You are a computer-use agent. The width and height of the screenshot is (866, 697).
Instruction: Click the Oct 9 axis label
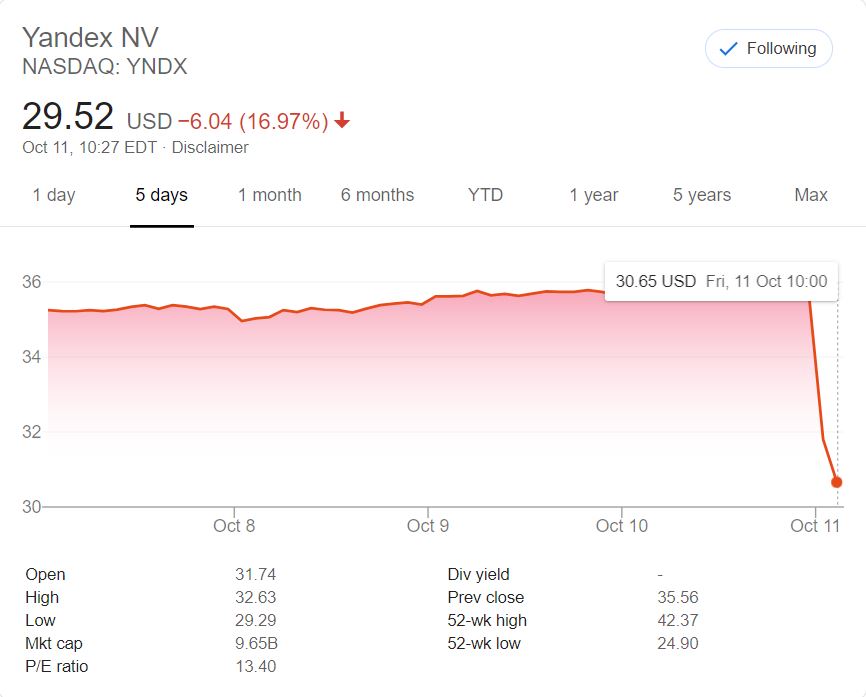point(428,526)
